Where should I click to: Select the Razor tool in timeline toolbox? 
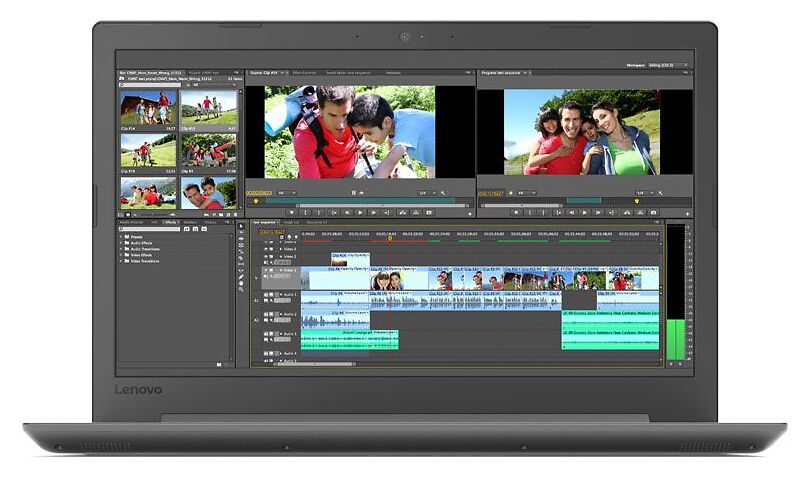241,259
